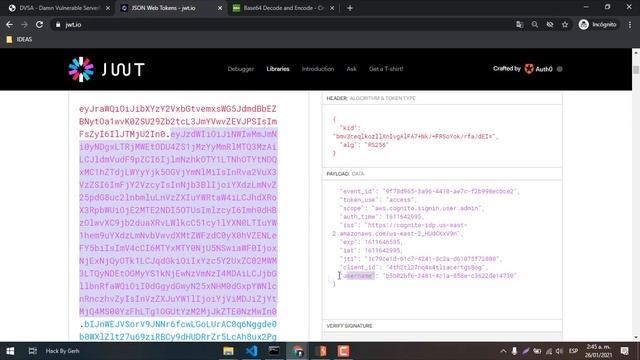Click the "exp" value line
Viewport: 640px width, 360px height.
point(371,242)
